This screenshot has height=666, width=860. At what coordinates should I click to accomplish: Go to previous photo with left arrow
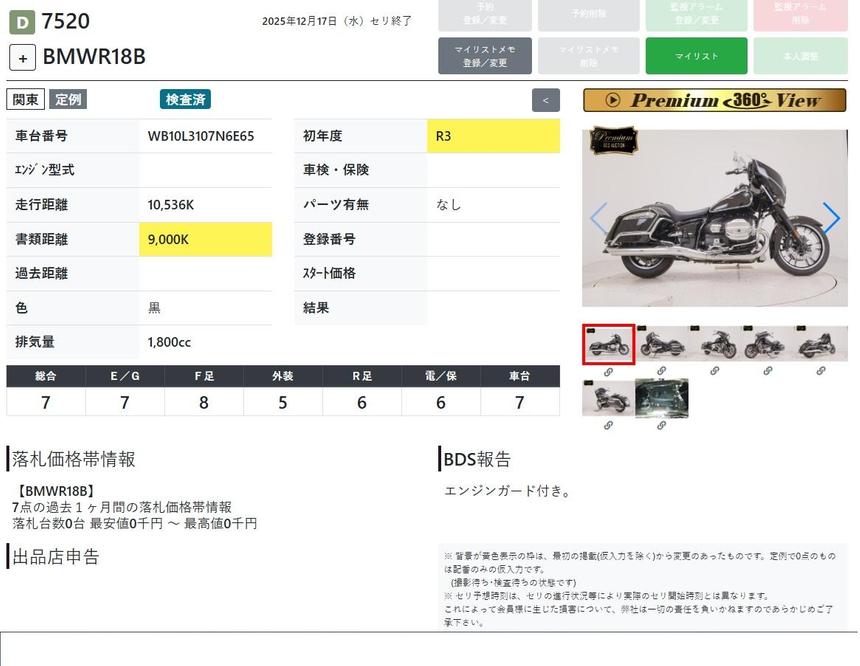tap(598, 218)
